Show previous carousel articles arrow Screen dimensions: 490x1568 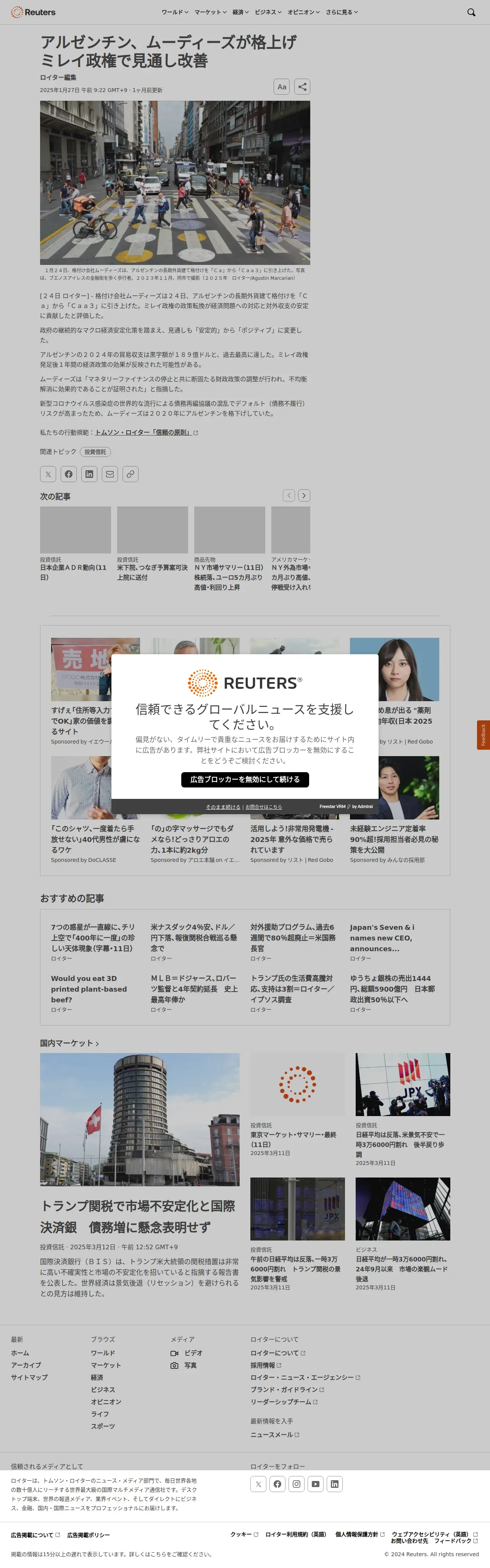pos(289,495)
